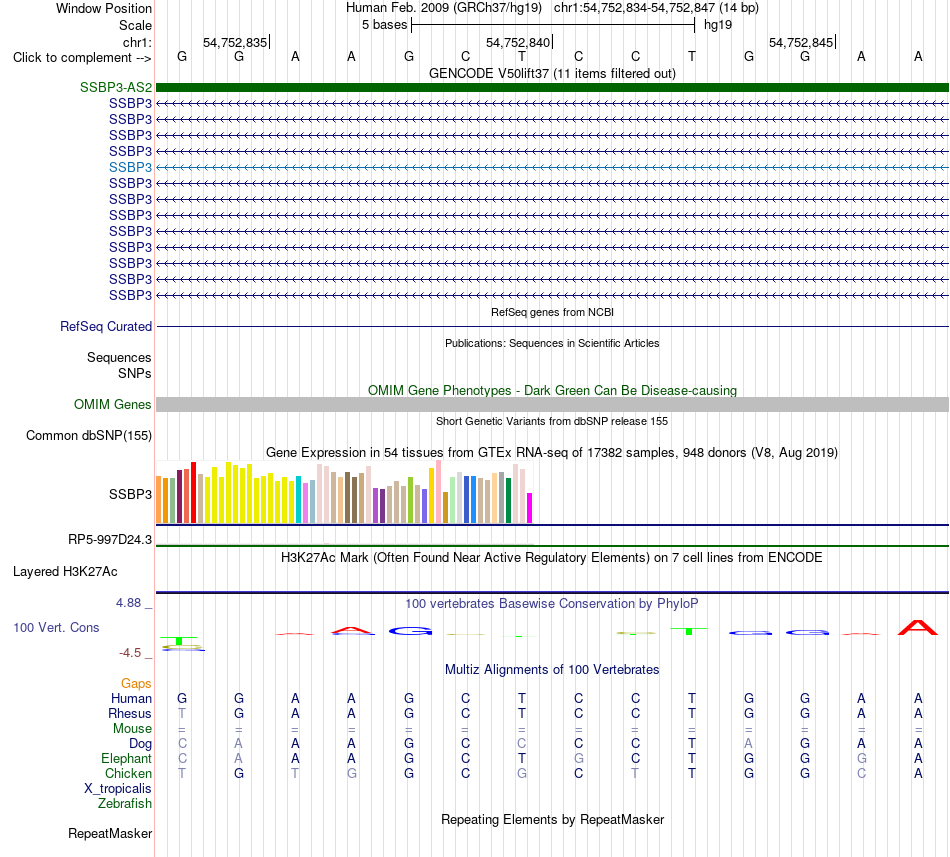Screen dimensions: 950x857
Task: Open the light-blue highlighted SSBP3 transcript label
Action: [130, 167]
